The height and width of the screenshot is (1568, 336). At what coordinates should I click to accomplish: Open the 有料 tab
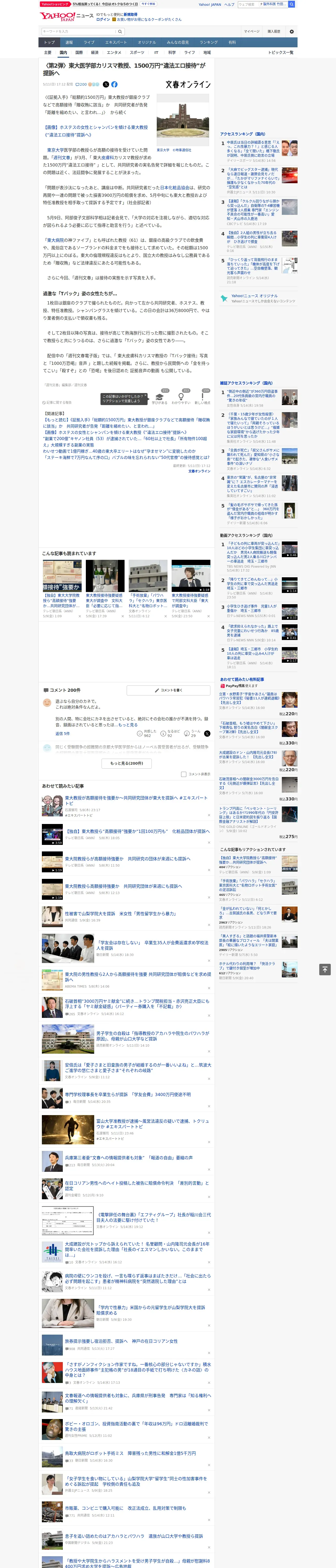[232, 43]
